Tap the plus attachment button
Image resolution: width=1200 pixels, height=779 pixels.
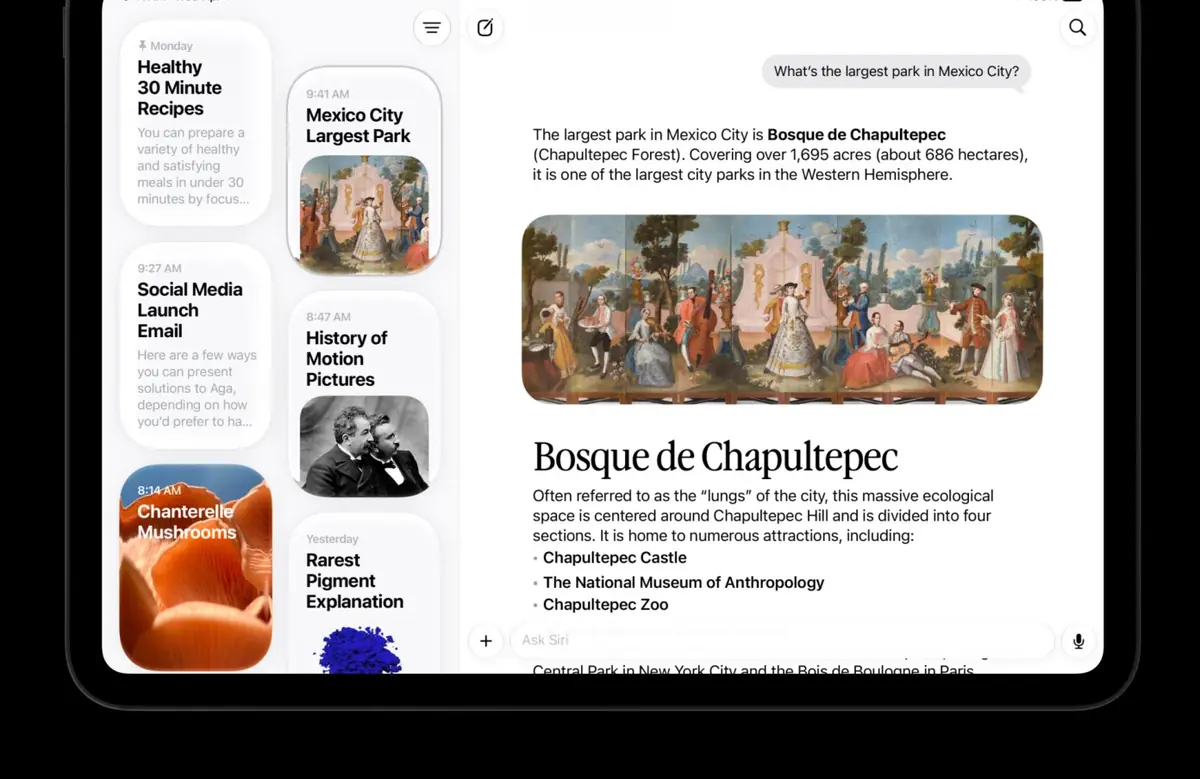(x=486, y=641)
